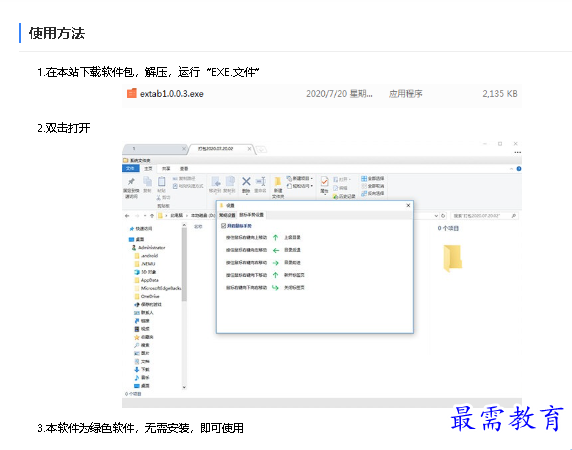Switch to the 共享 ribbon tab
Screen dimensions: 572x450
pos(166,168)
